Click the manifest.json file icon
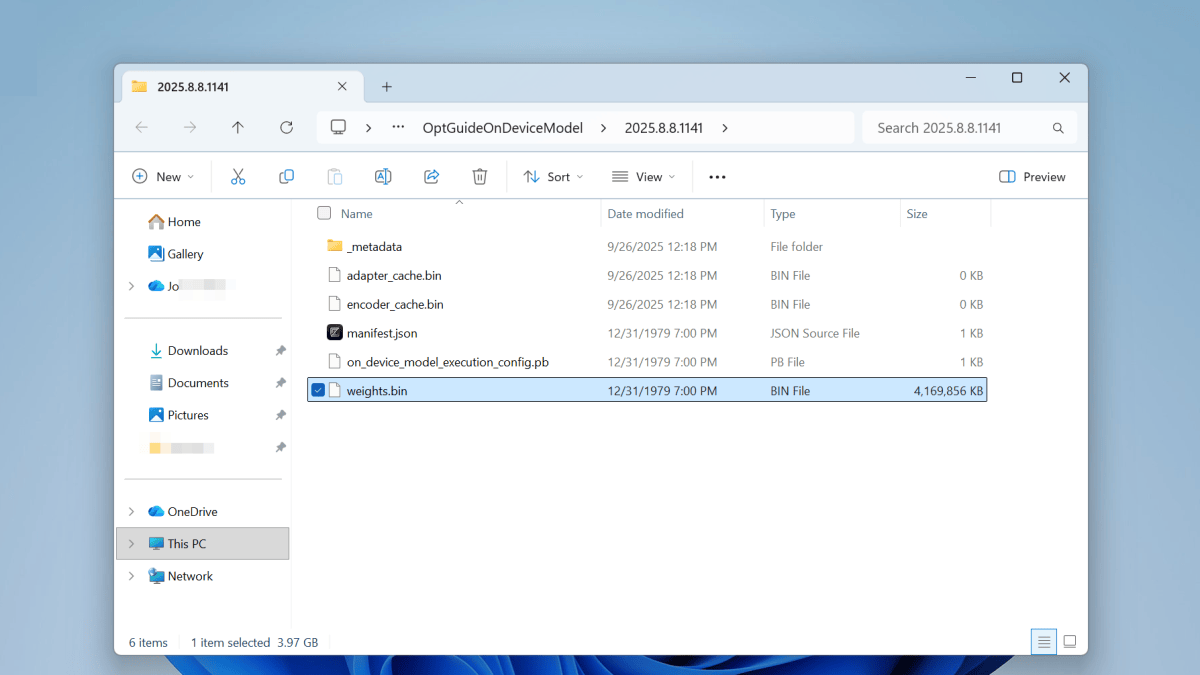Screen dimensions: 1200x675 pos(335,333)
